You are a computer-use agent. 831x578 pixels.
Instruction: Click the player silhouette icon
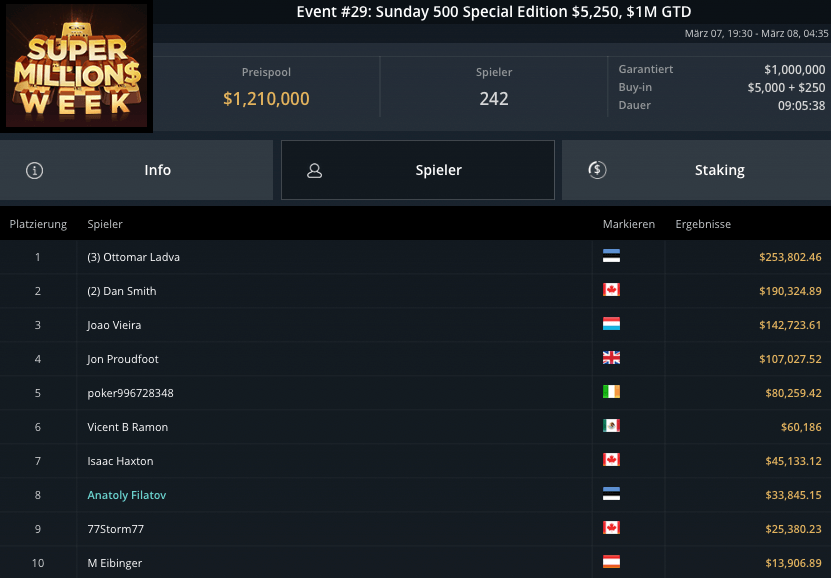tap(314, 170)
